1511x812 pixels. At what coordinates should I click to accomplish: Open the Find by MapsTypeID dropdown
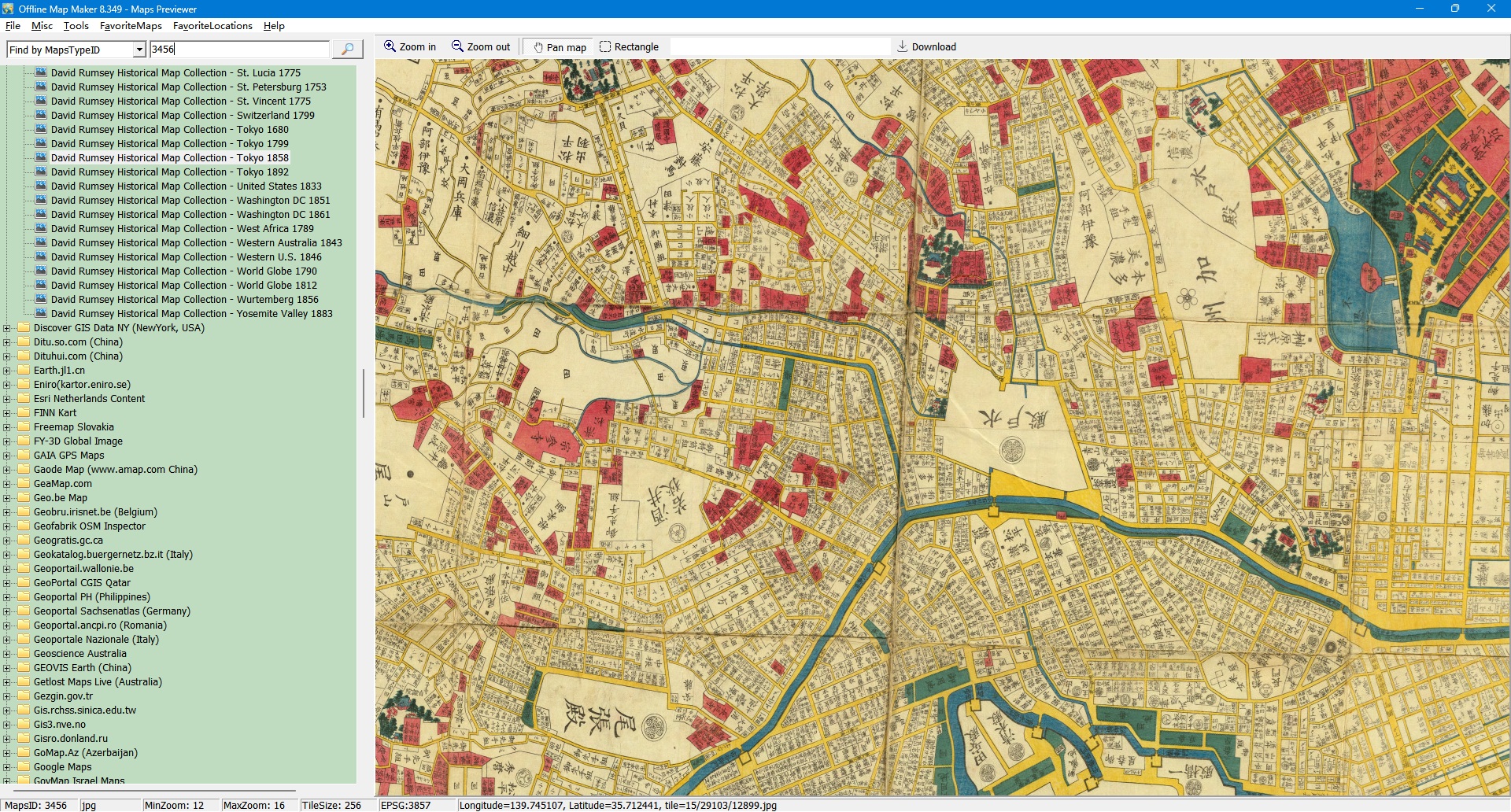coord(139,50)
